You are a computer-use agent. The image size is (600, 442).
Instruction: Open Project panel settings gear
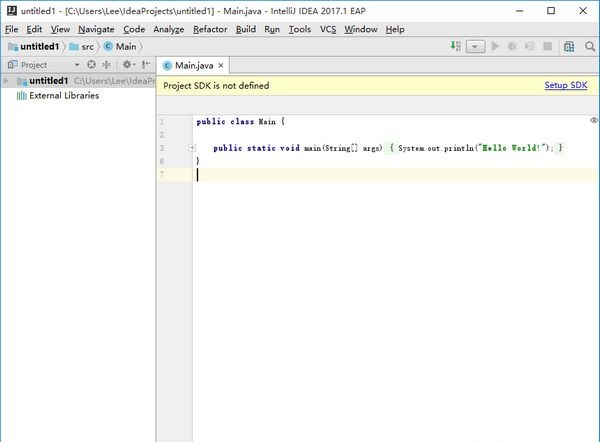point(128,65)
